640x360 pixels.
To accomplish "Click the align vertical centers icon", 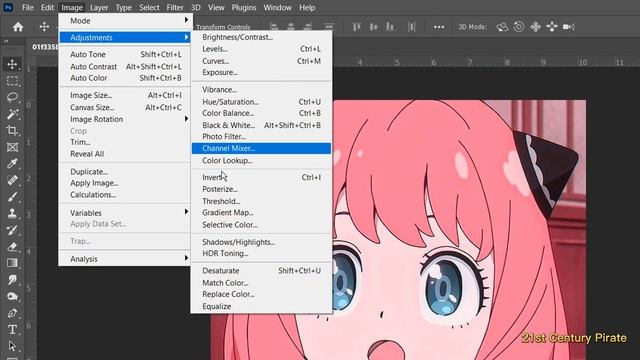I will coord(373,27).
